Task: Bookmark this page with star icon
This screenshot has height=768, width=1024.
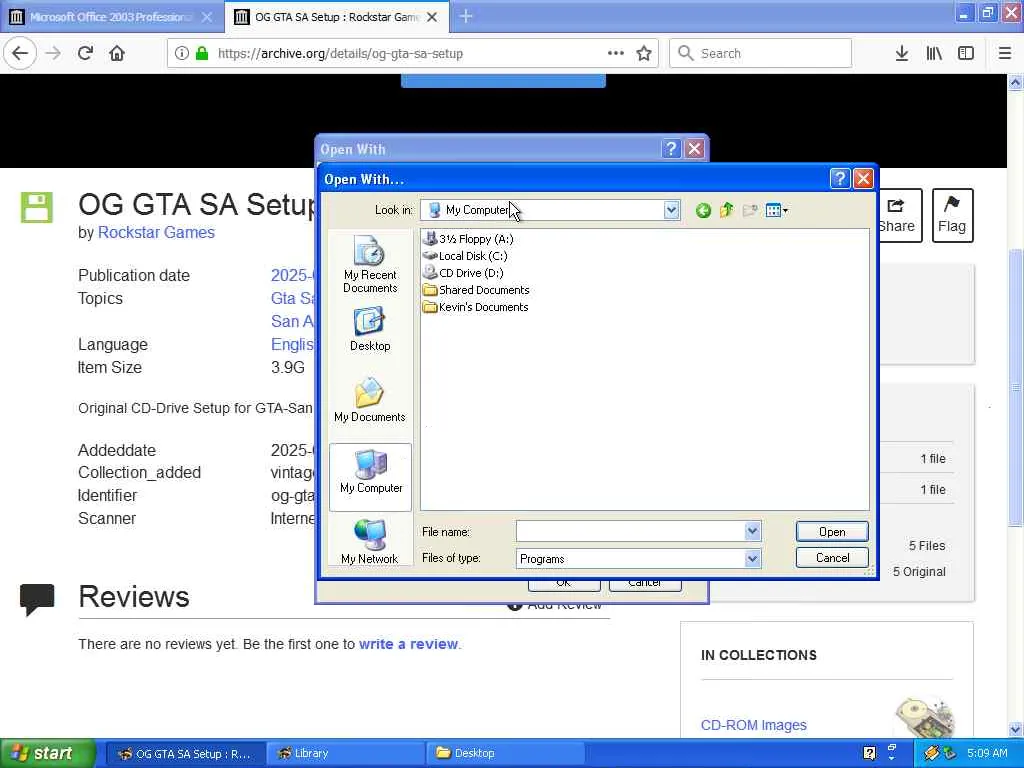Action: click(644, 54)
